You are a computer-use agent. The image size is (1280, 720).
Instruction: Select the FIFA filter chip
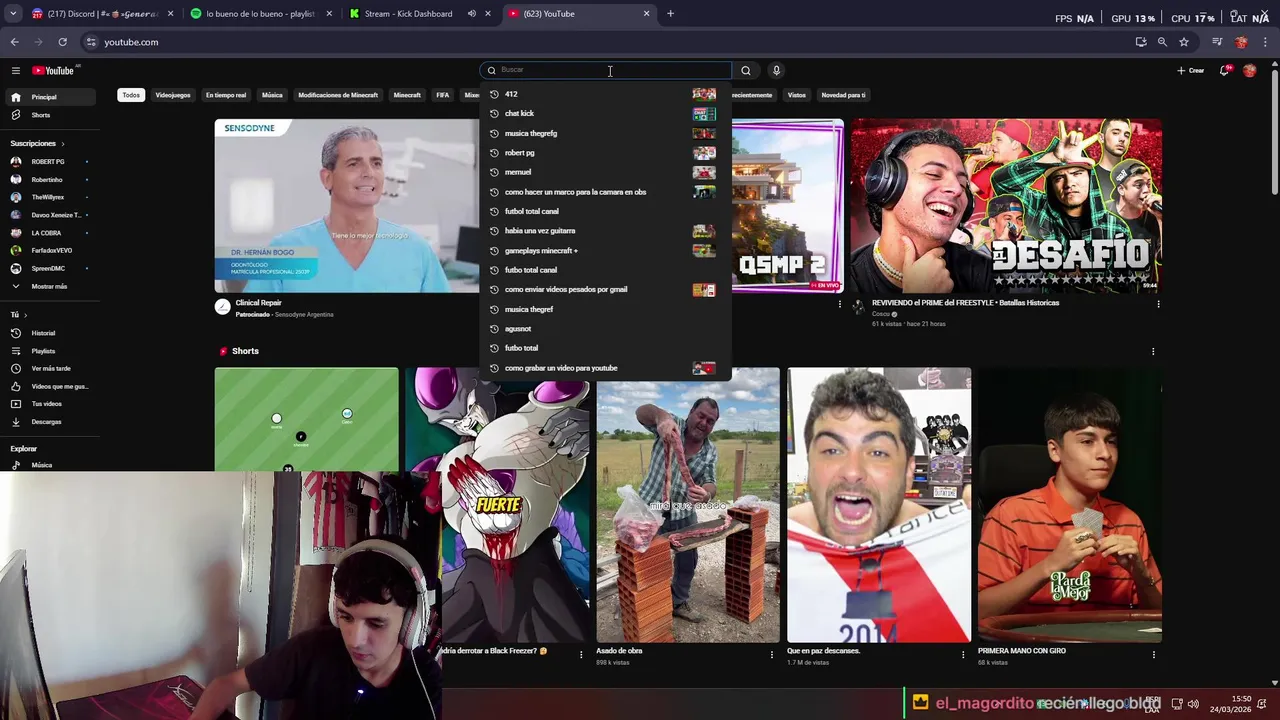[443, 95]
